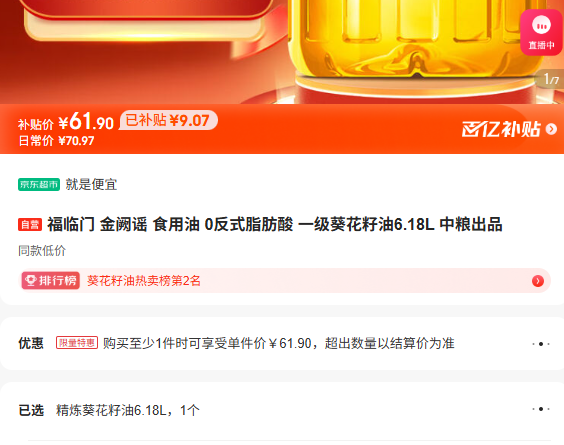Open the 已补贴 ¥9.07 subsidy pill
This screenshot has height=445, width=564.
(168, 120)
